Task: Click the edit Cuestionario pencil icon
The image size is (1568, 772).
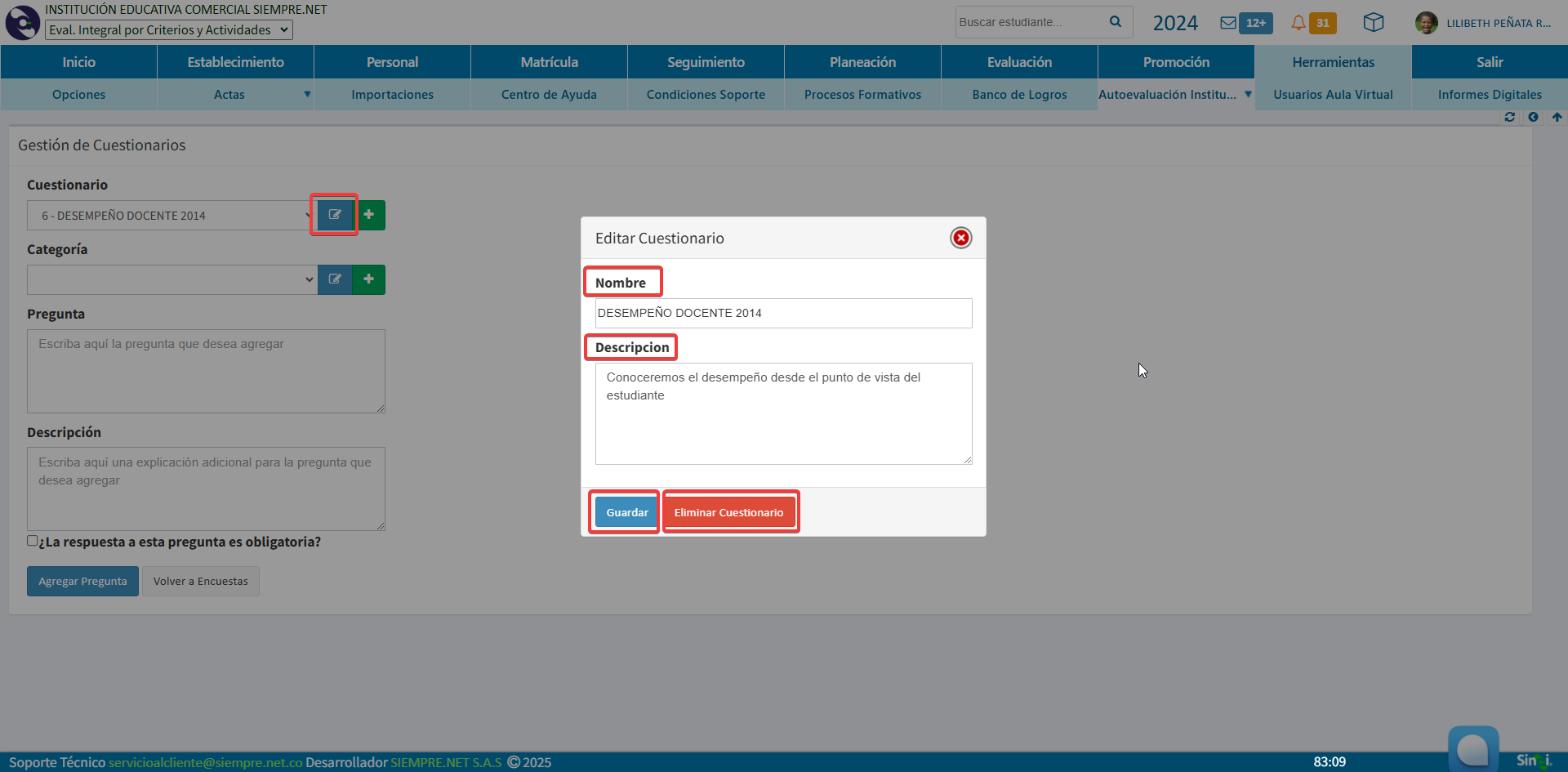Action: pos(335,215)
